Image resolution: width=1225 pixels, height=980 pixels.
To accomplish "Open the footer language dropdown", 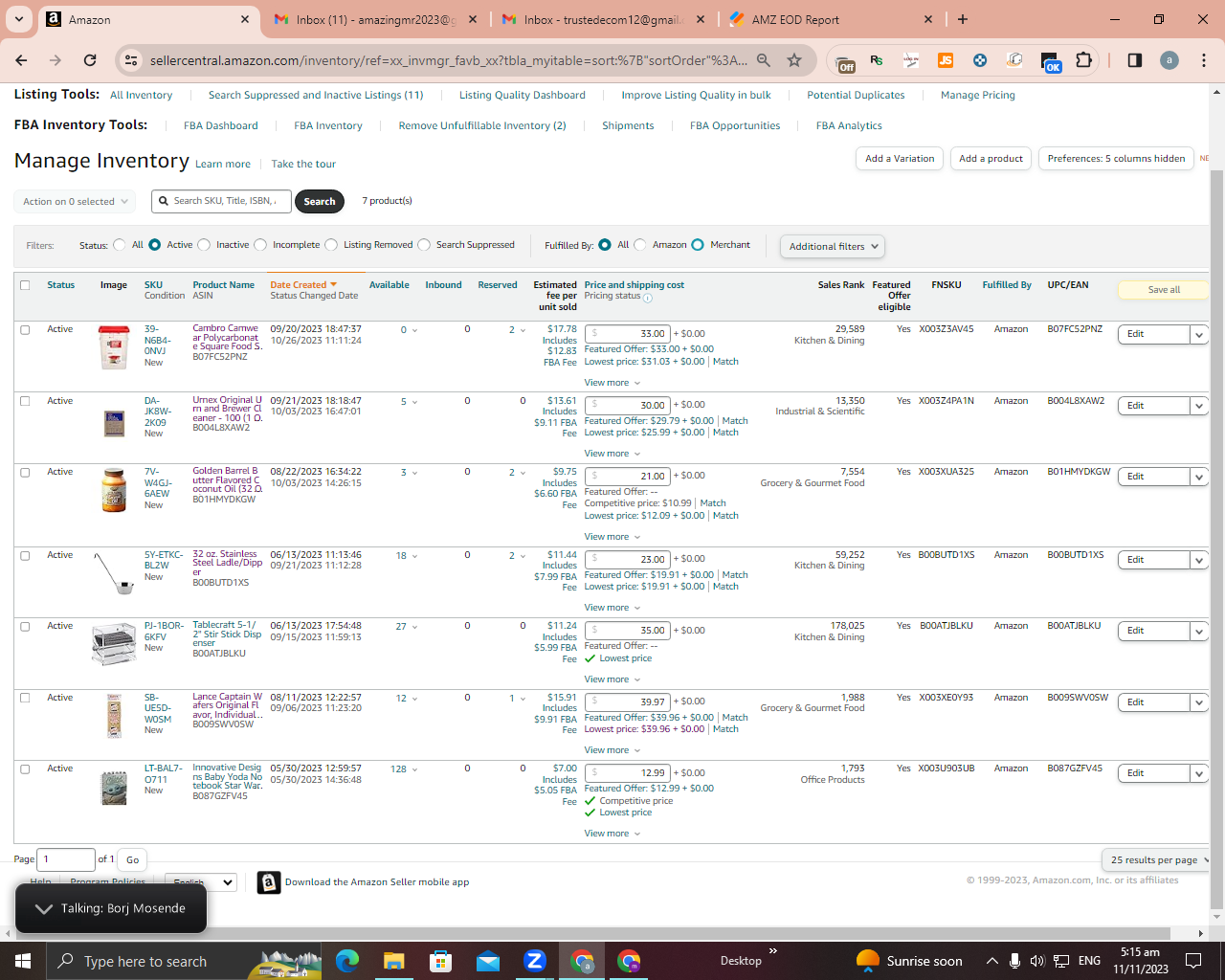I will tap(201, 882).
